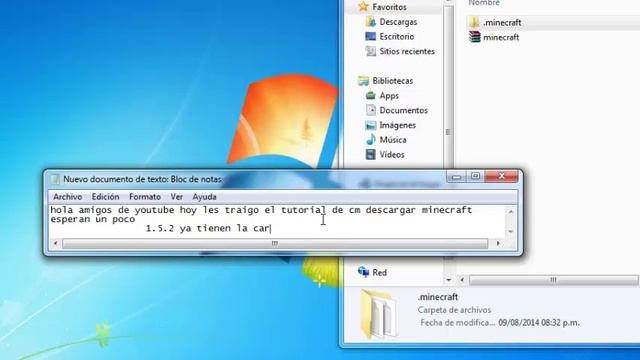Select Bibliotecas in Explorer sidebar
Image resolution: width=640 pixels, height=360 pixels.
[392, 81]
